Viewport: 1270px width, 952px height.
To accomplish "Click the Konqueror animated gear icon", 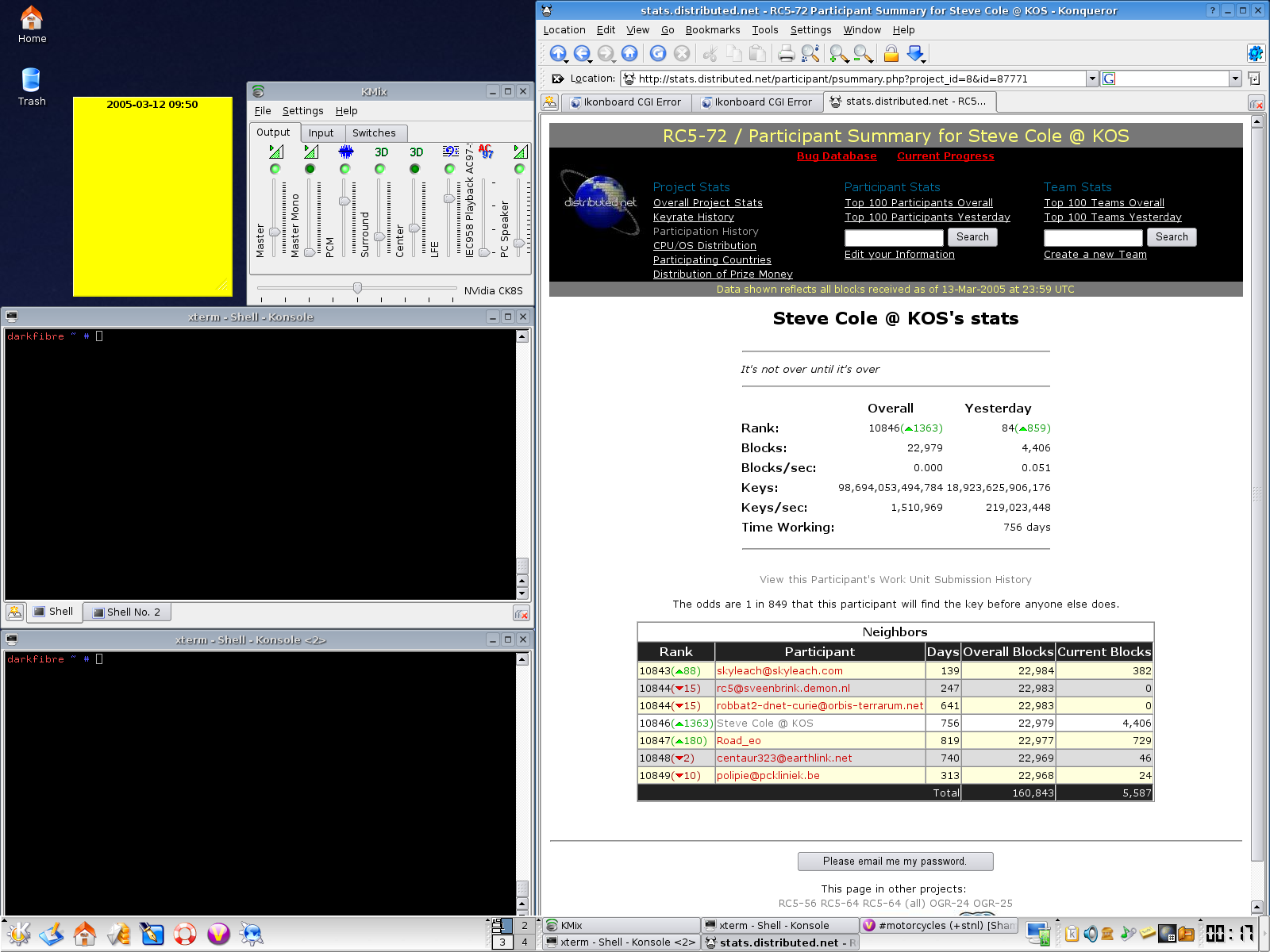I will click(x=1255, y=53).
